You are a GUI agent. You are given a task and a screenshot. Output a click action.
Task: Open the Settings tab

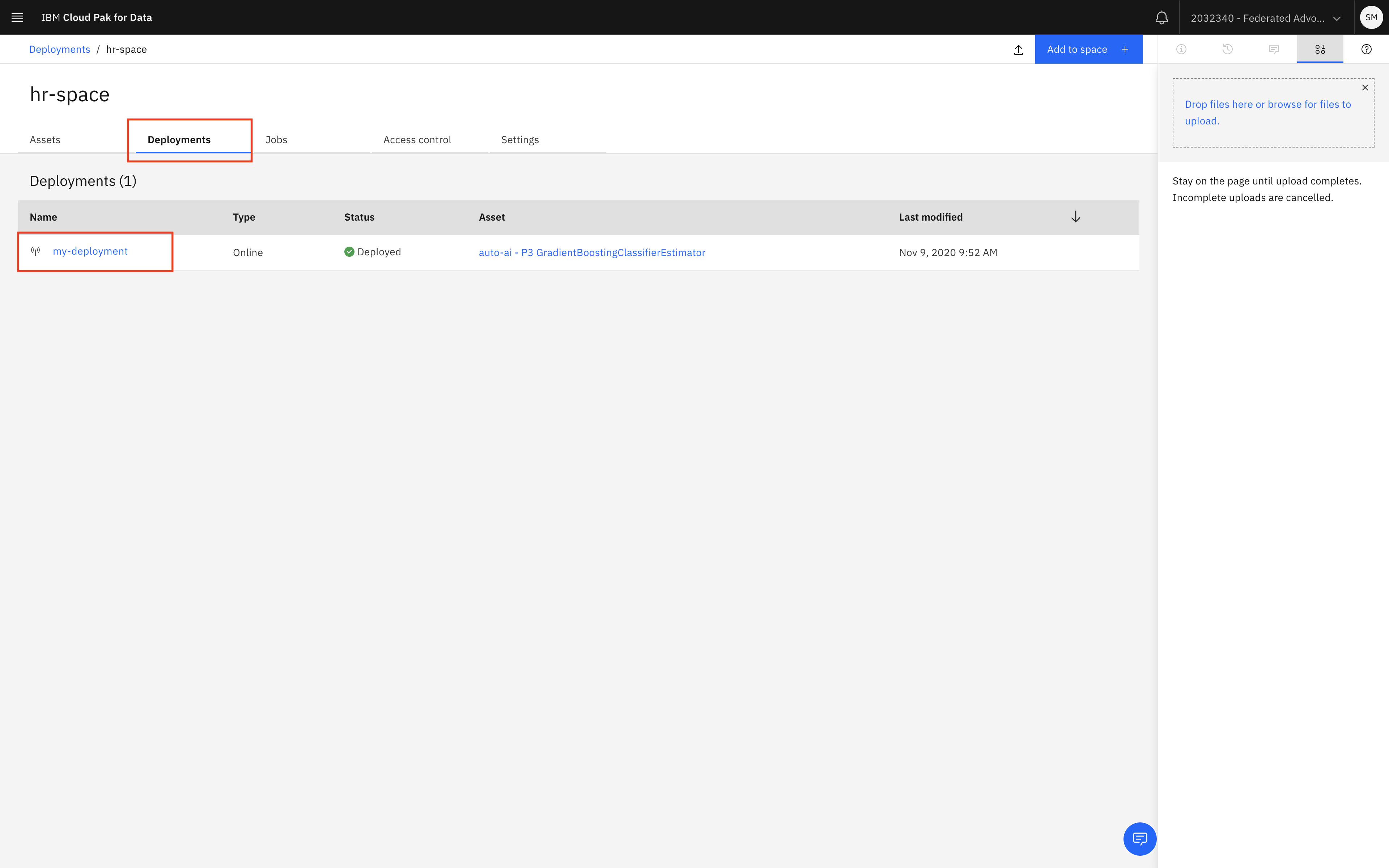click(x=519, y=140)
